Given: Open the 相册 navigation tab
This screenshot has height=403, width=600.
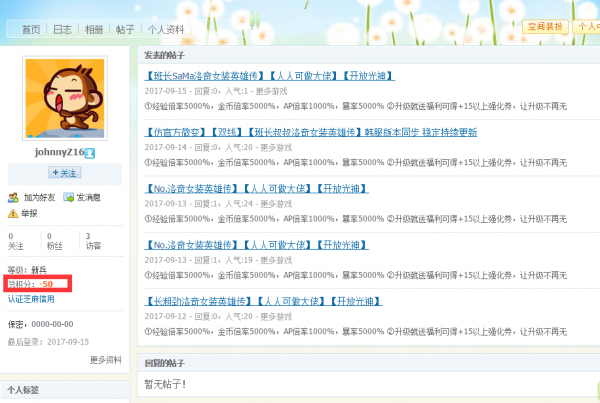Looking at the screenshot, I should coord(94,29).
